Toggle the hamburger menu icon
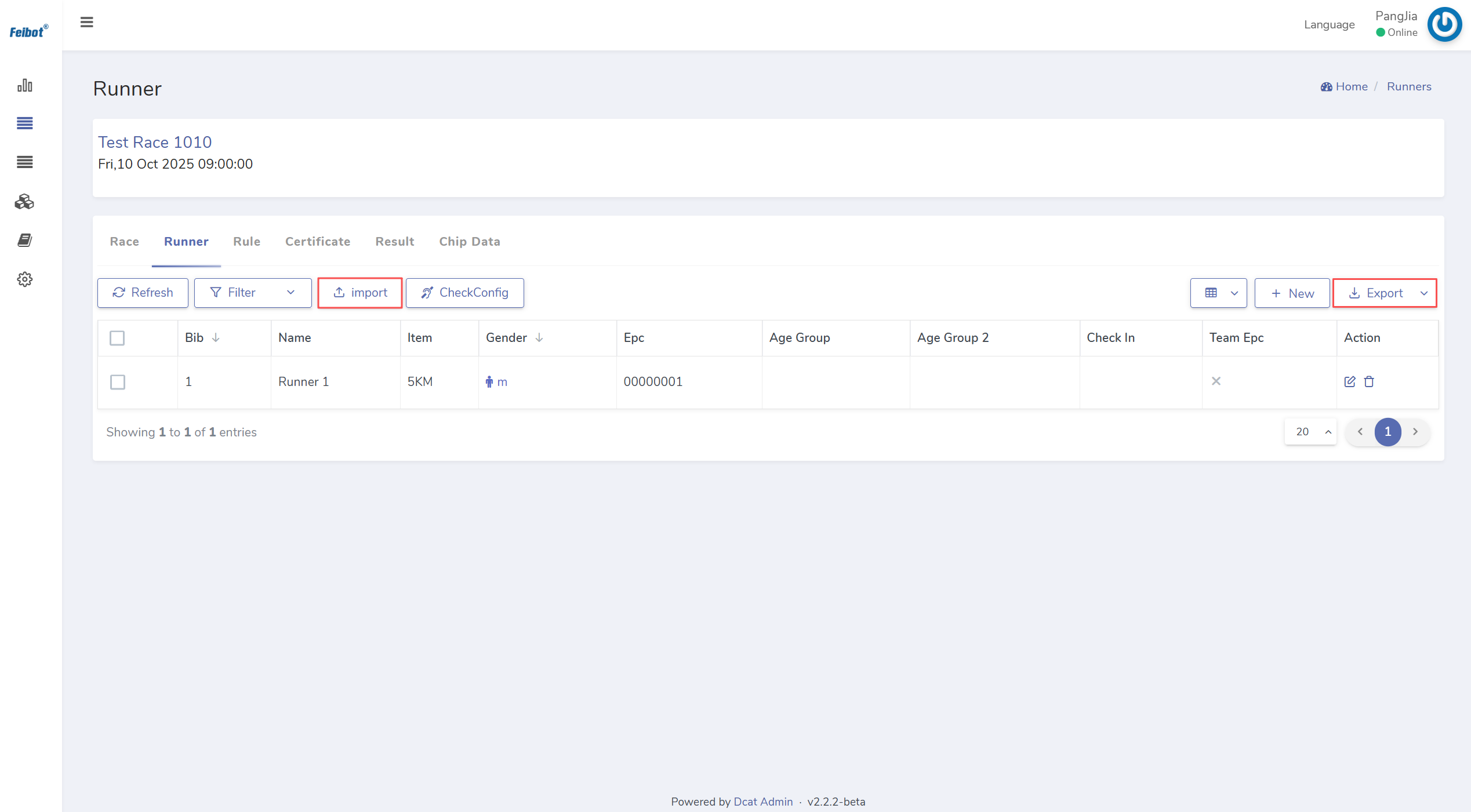The height and width of the screenshot is (812, 1471). coord(86,22)
